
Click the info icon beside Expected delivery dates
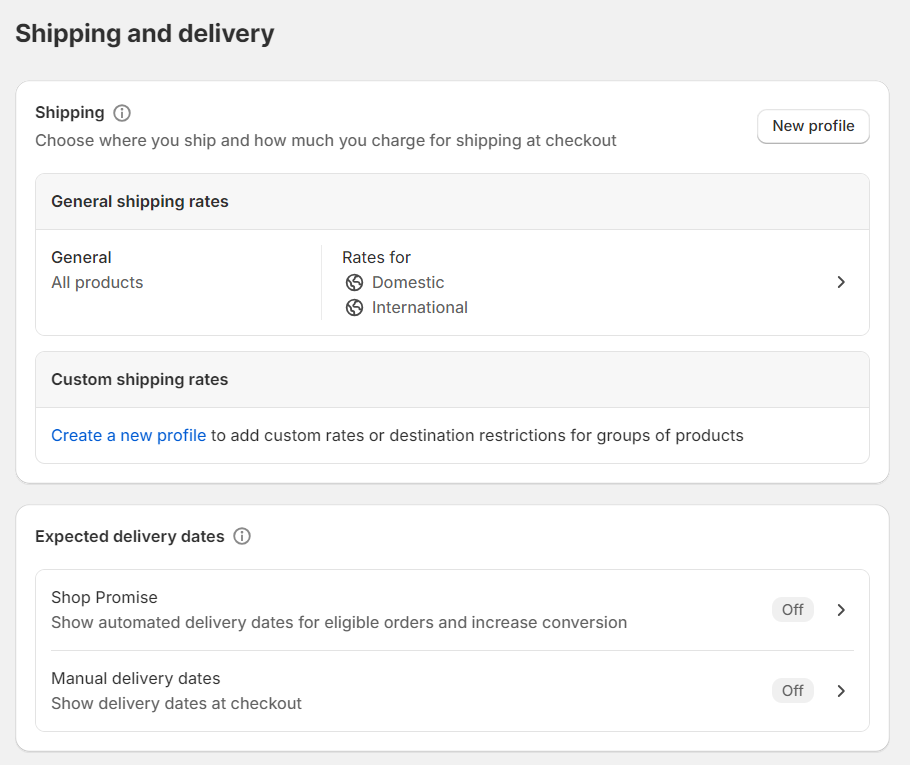[x=242, y=536]
